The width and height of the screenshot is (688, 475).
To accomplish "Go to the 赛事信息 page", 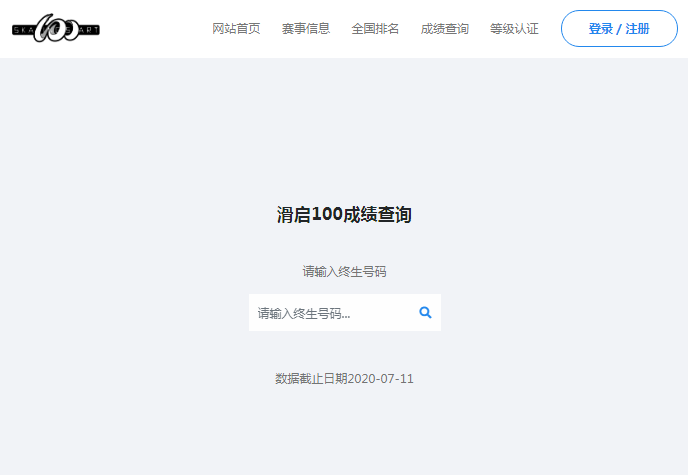I will pyautogui.click(x=306, y=29).
